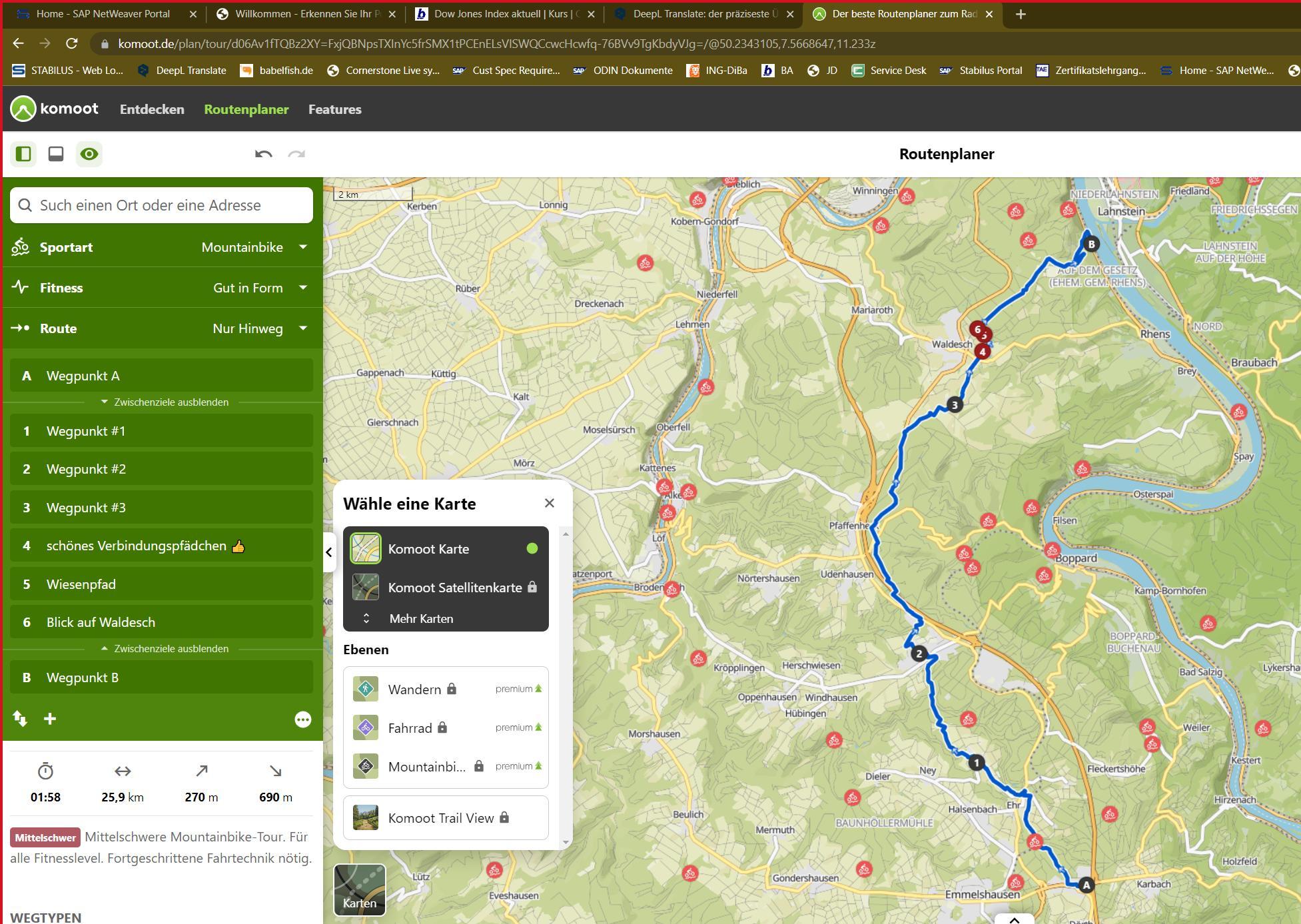Click the Mittelschwer difficulty badge
The image size is (1301, 924).
[x=45, y=837]
